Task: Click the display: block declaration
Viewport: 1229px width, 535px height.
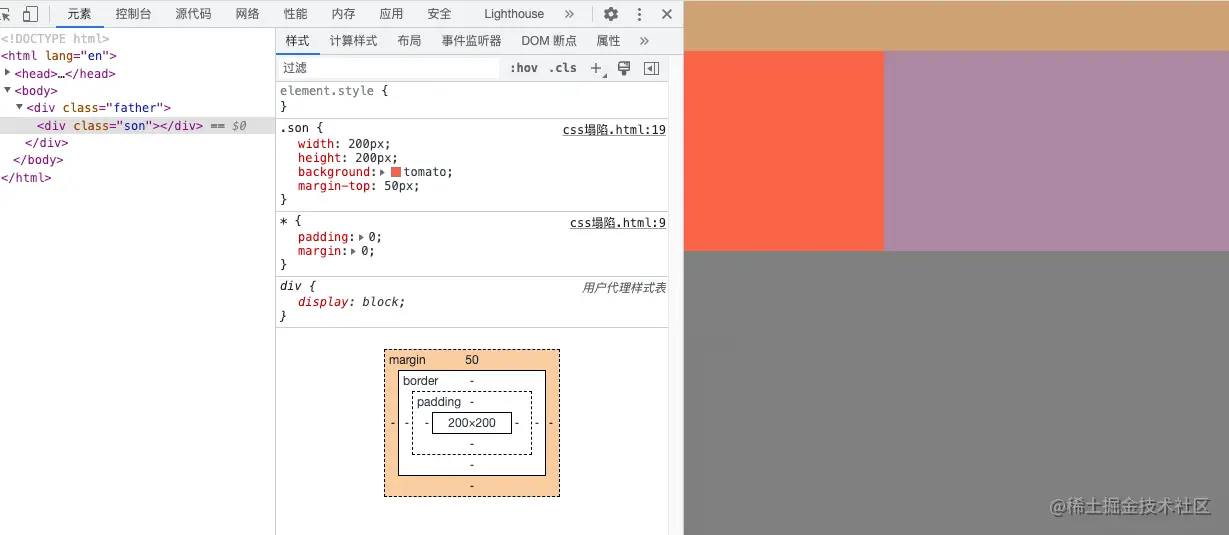Action: coord(352,302)
